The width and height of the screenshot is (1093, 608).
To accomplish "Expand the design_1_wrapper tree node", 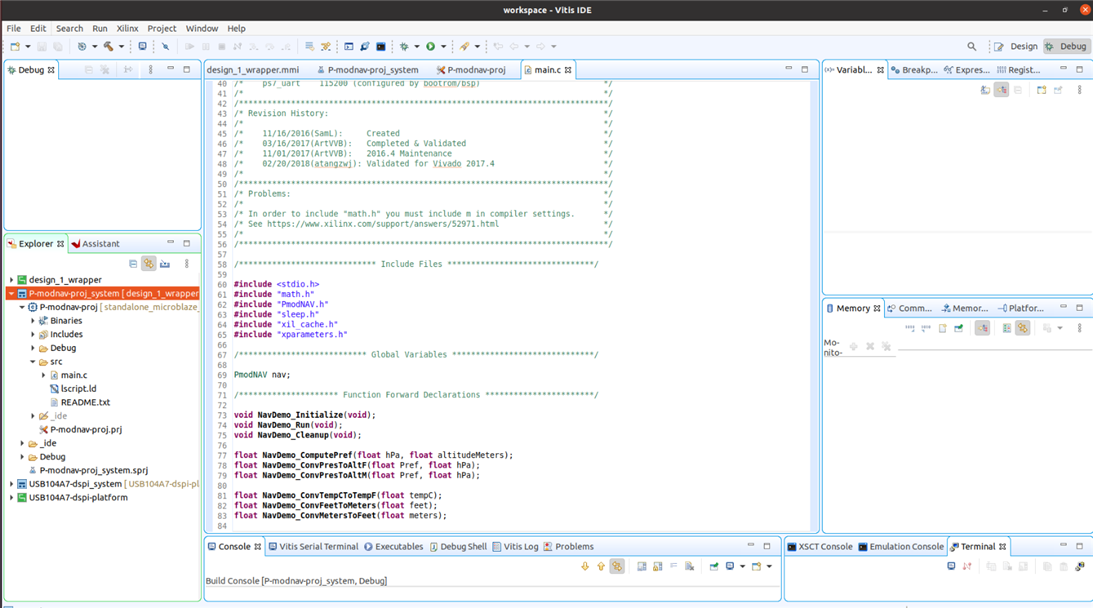I will [x=11, y=280].
